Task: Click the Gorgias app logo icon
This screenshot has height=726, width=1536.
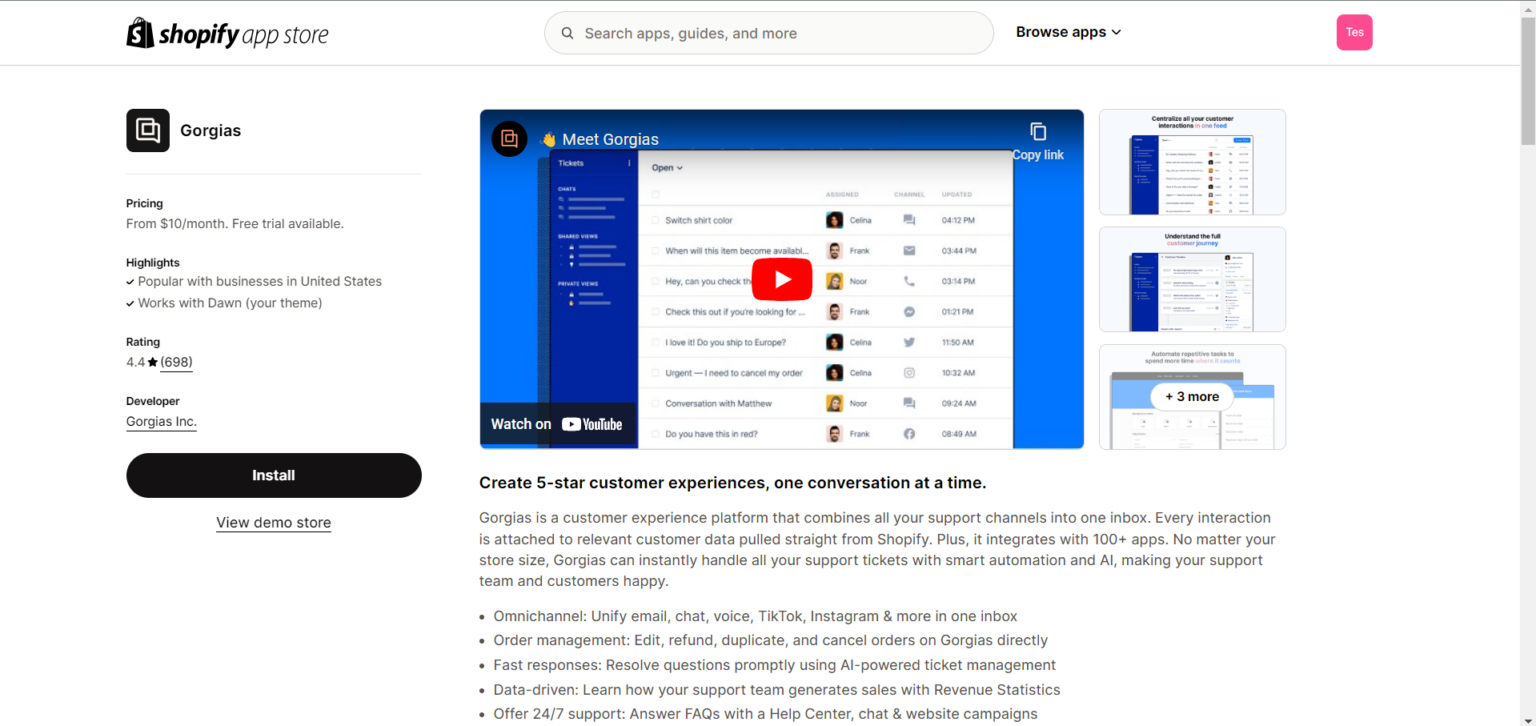Action: pos(147,130)
